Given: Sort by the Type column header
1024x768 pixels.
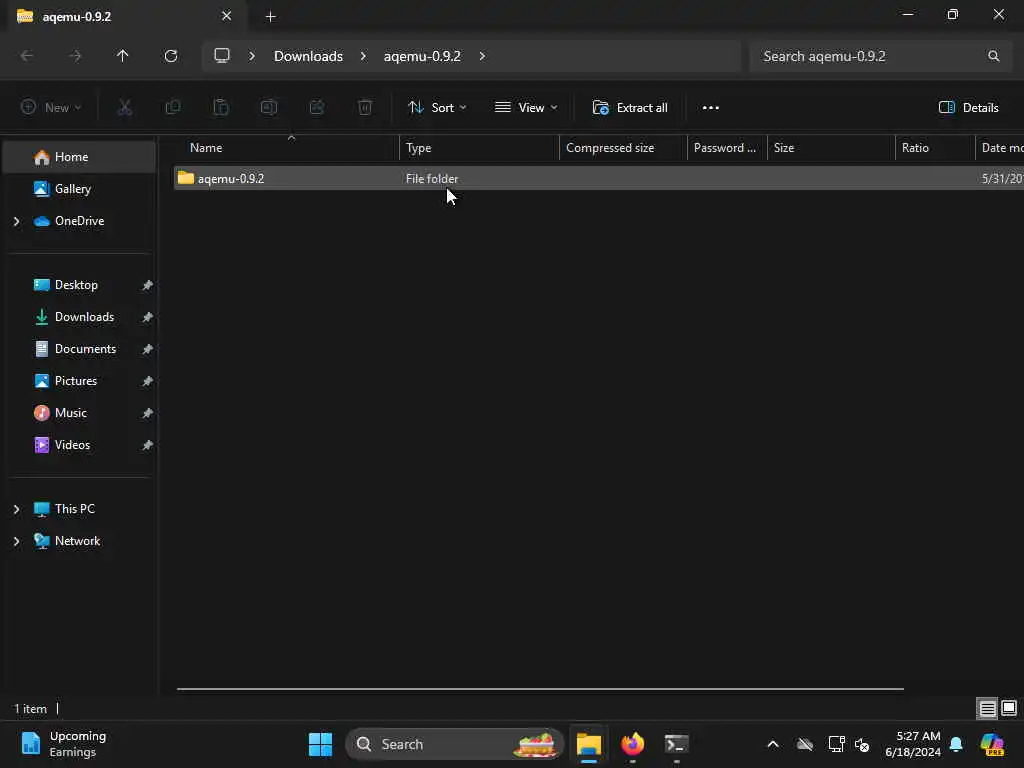Looking at the screenshot, I should (479, 148).
